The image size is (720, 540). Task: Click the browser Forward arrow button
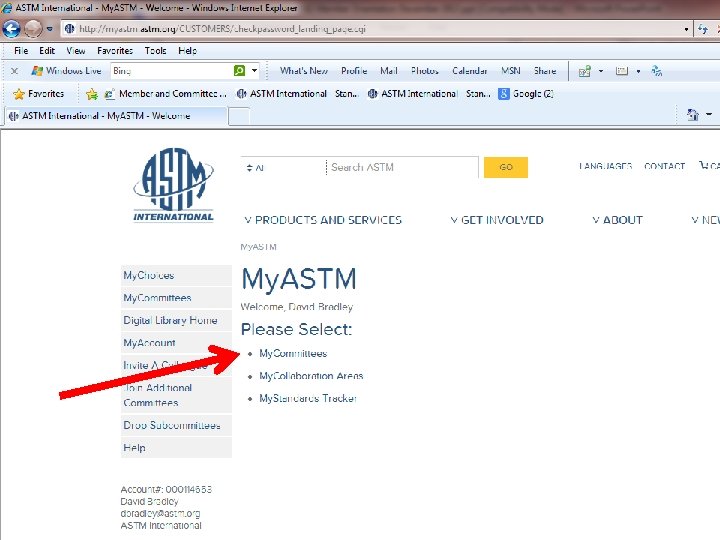coord(33,29)
